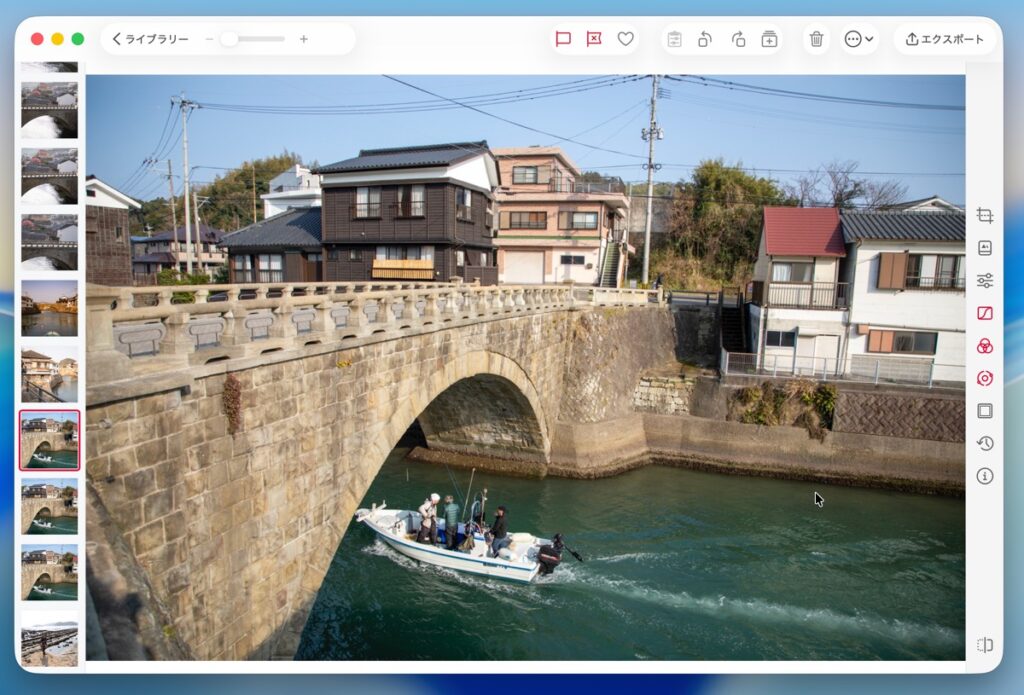Screen dimensions: 1024x695
Task: Toggle the split compare view at sidebar bottom
Action: [985, 645]
